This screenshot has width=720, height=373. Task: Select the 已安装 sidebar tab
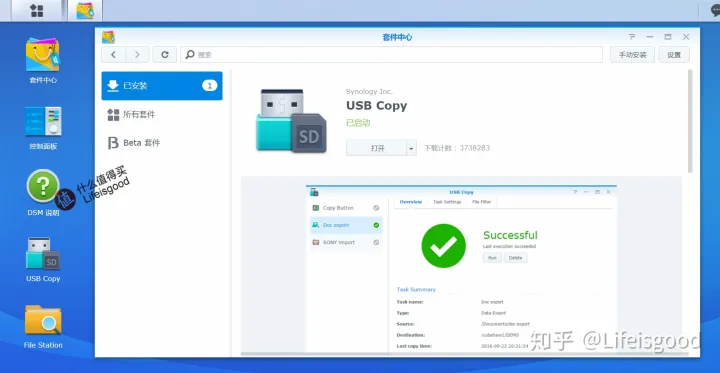[162, 86]
